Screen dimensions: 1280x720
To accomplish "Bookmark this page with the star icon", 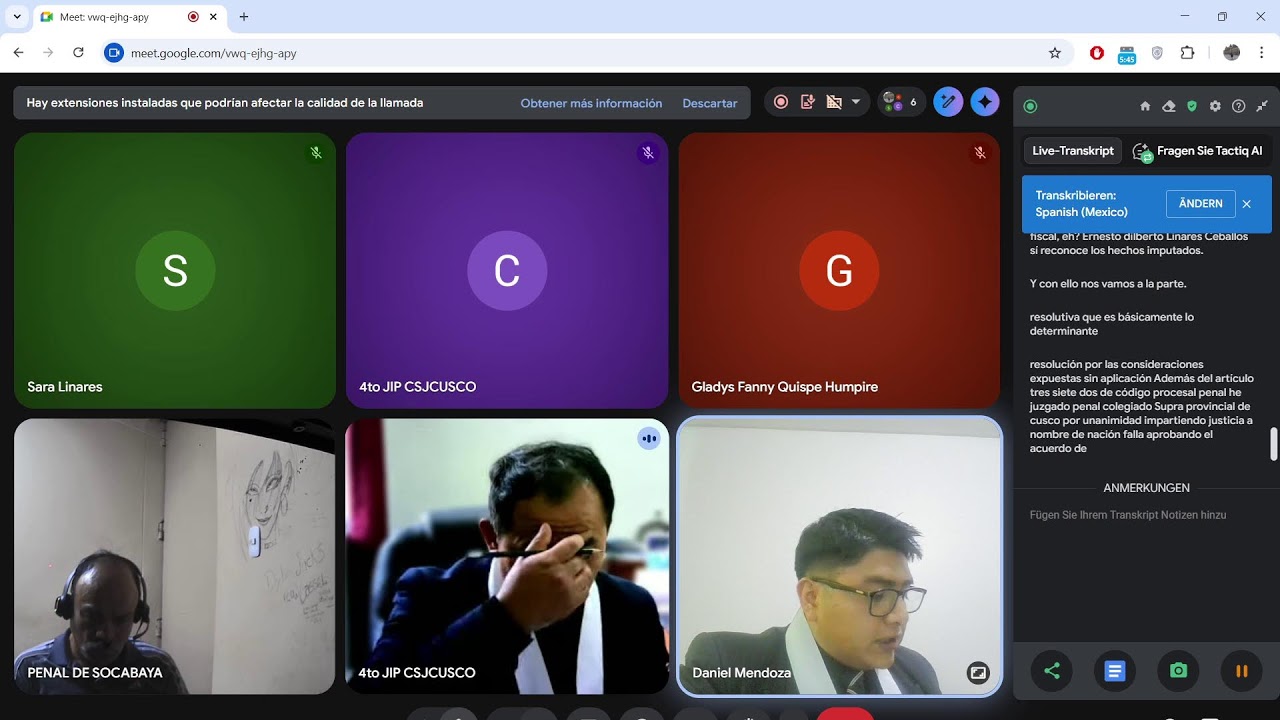I will tap(1054, 53).
